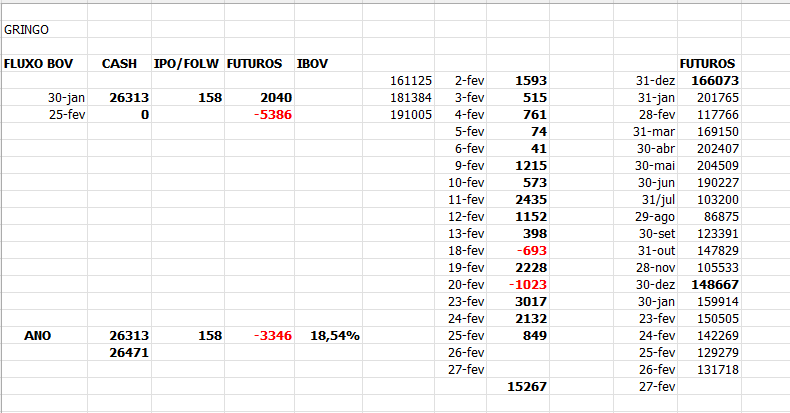This screenshot has width=790, height=413.
Task: Click the red -693 cell
Action: (x=518, y=251)
